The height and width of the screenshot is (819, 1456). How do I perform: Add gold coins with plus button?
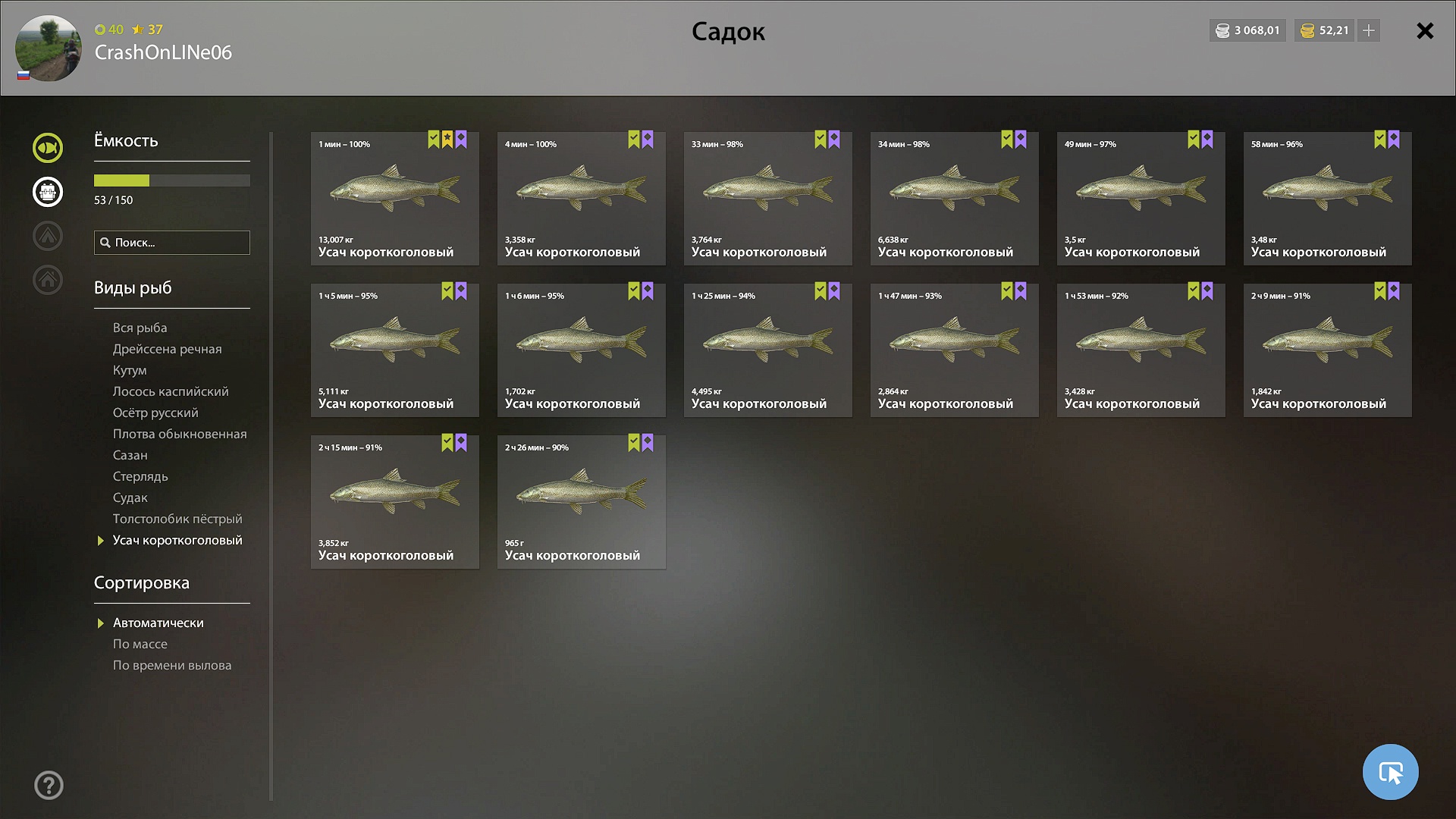[1369, 30]
